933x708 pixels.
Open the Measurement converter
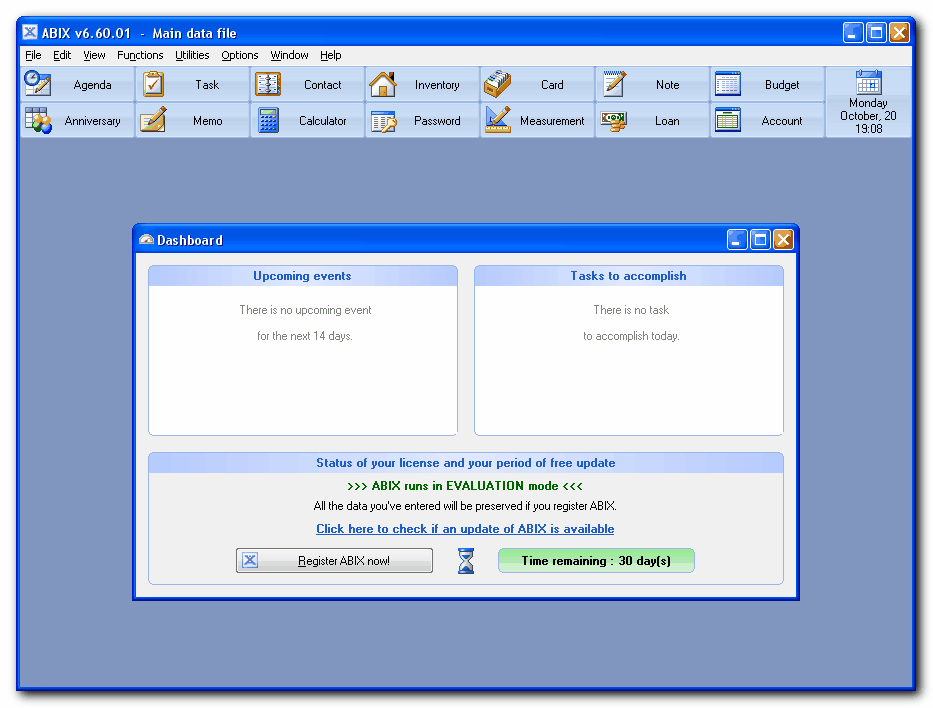[x=536, y=120]
